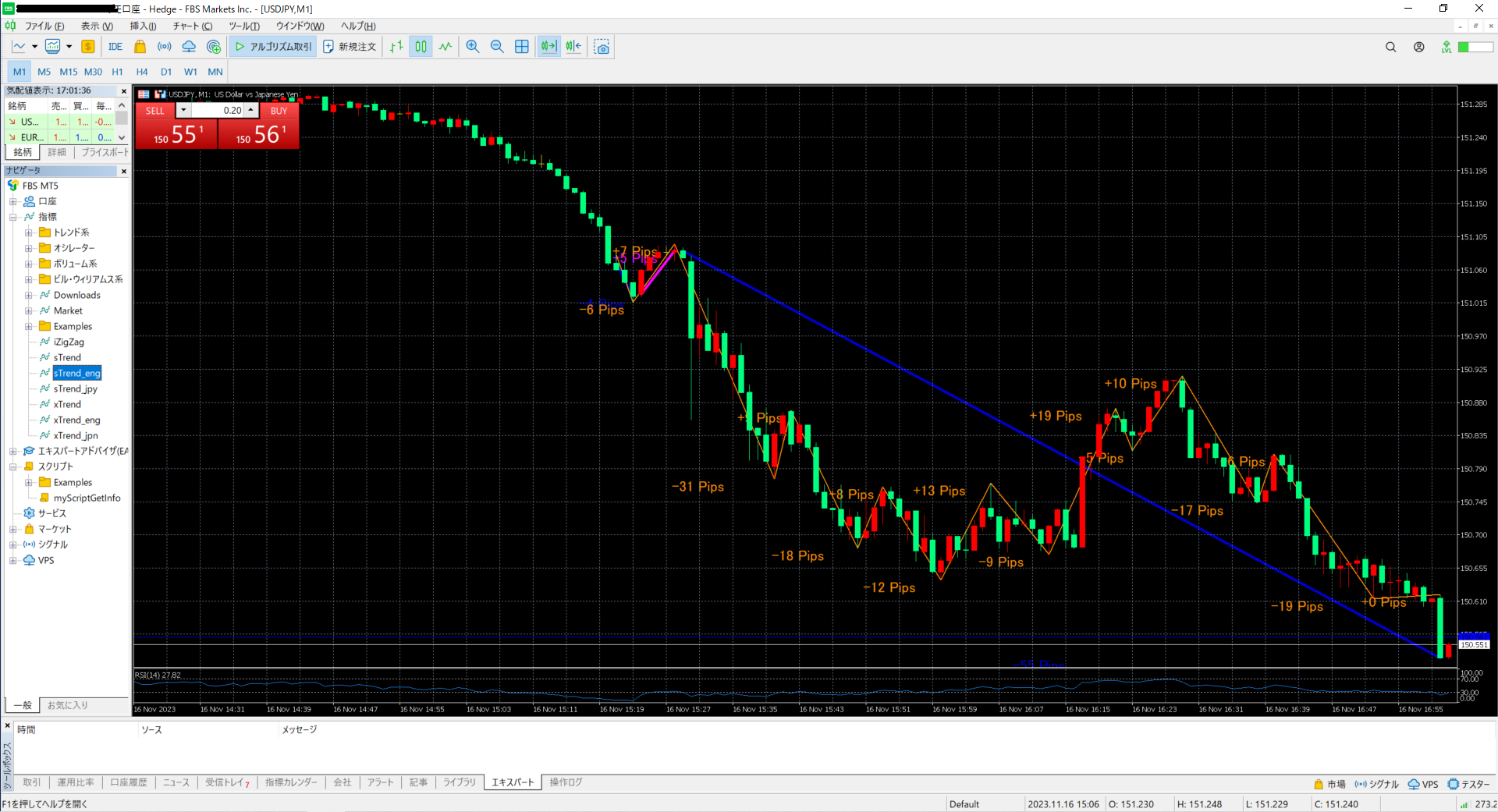Click the BUY button on chart

279,111
